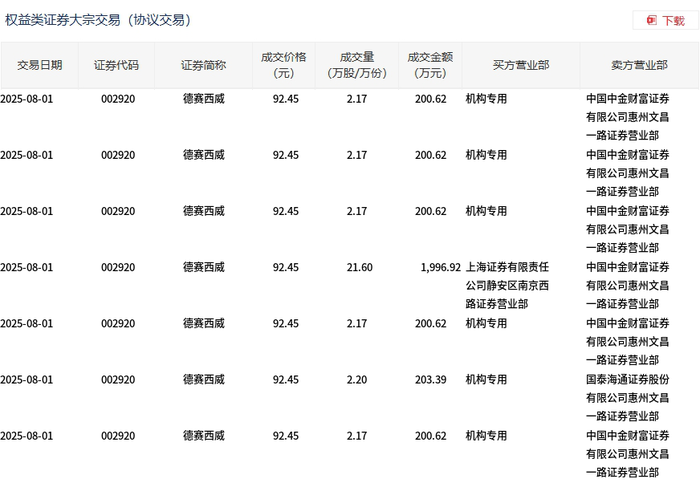Click the 21.60 volume cell
Viewport: 700px width, 483px height.
click(359, 267)
